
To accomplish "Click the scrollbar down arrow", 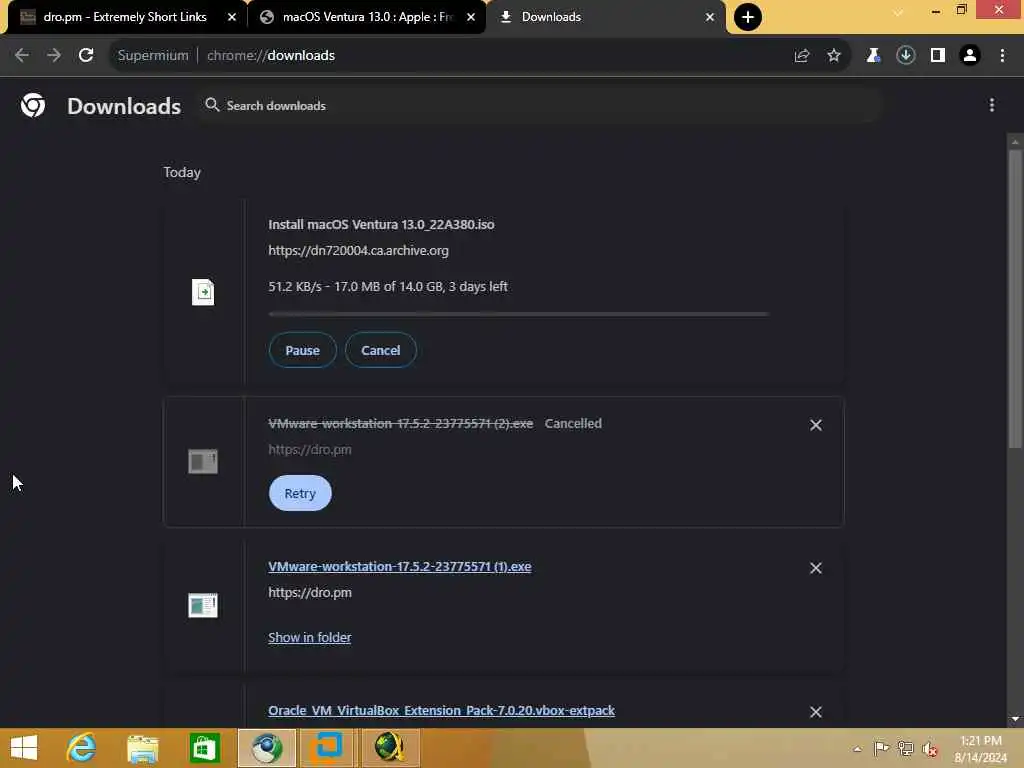I will [1015, 719].
